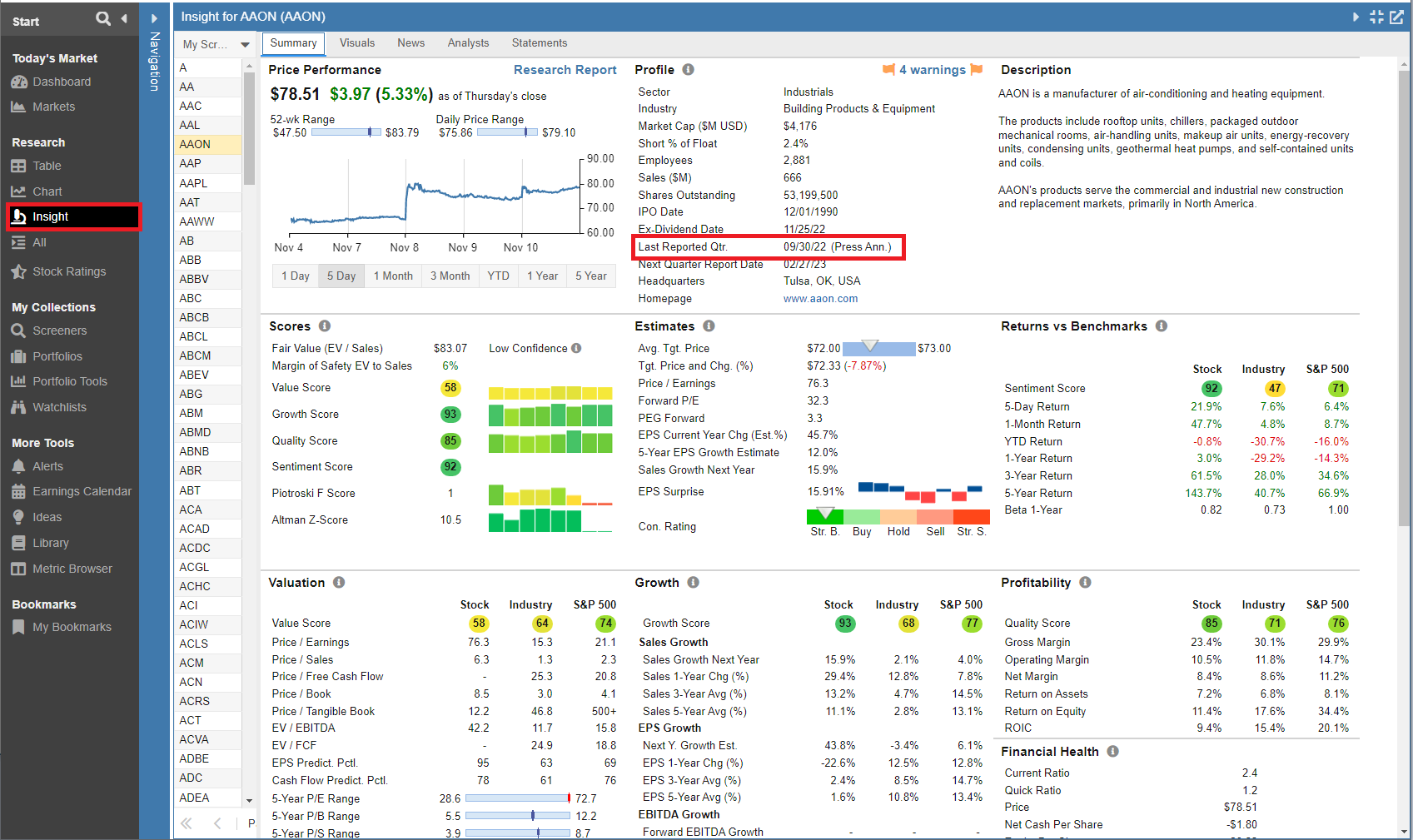Select AAPL in ticker list

coord(208,183)
